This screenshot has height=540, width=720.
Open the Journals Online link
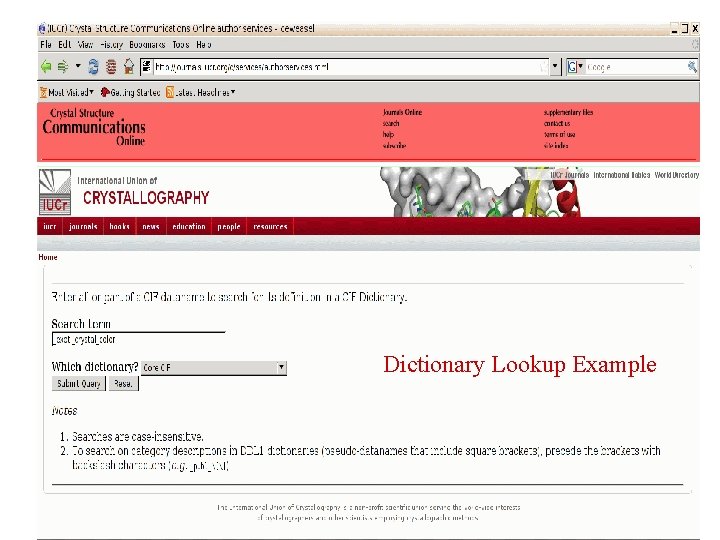[402, 112]
